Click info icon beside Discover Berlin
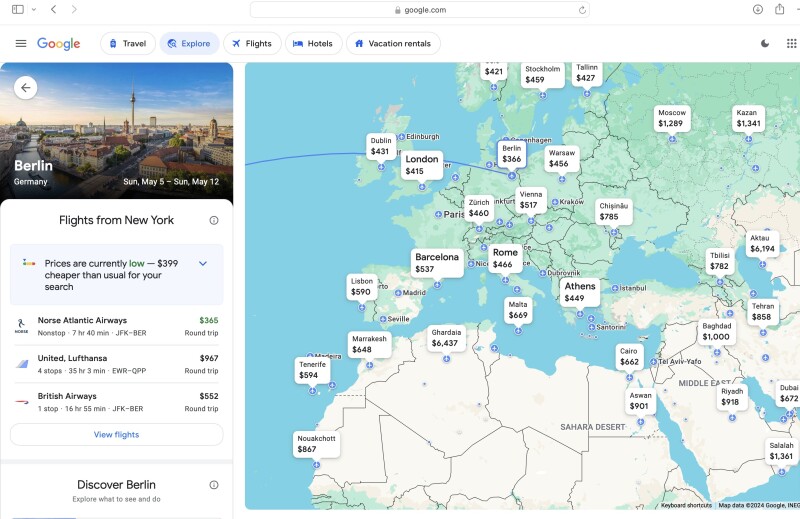 [214, 485]
